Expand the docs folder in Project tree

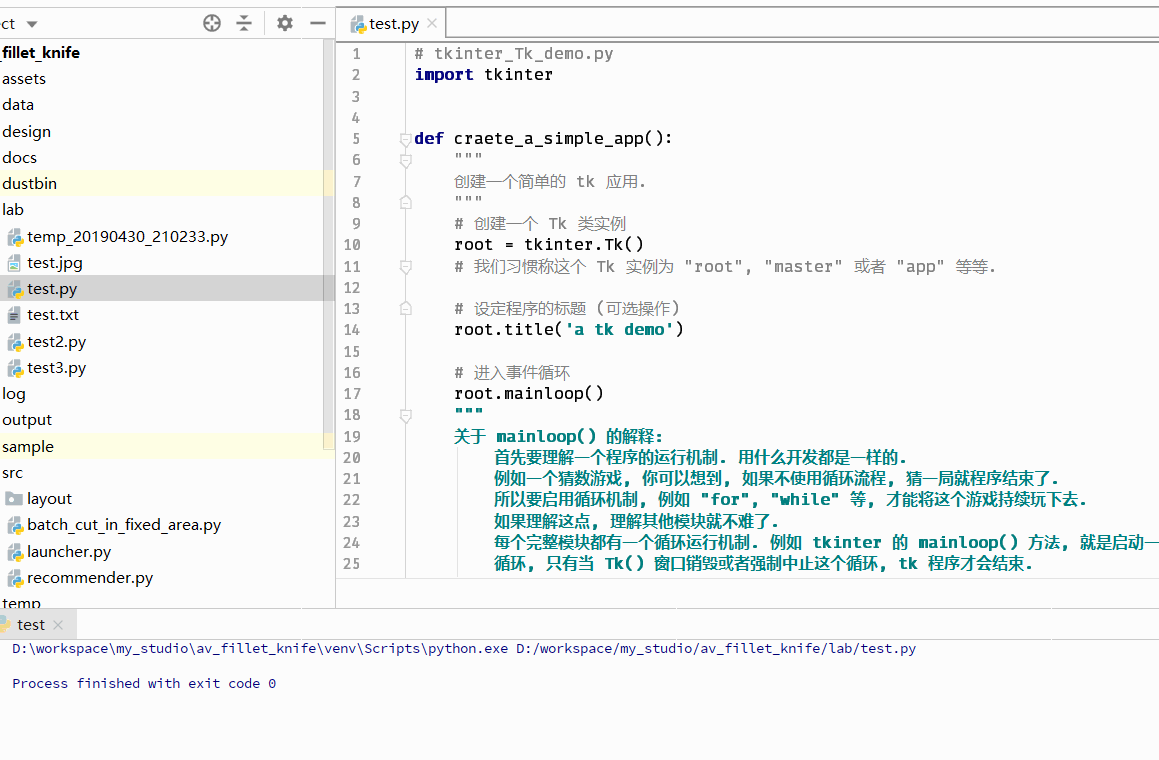19,157
